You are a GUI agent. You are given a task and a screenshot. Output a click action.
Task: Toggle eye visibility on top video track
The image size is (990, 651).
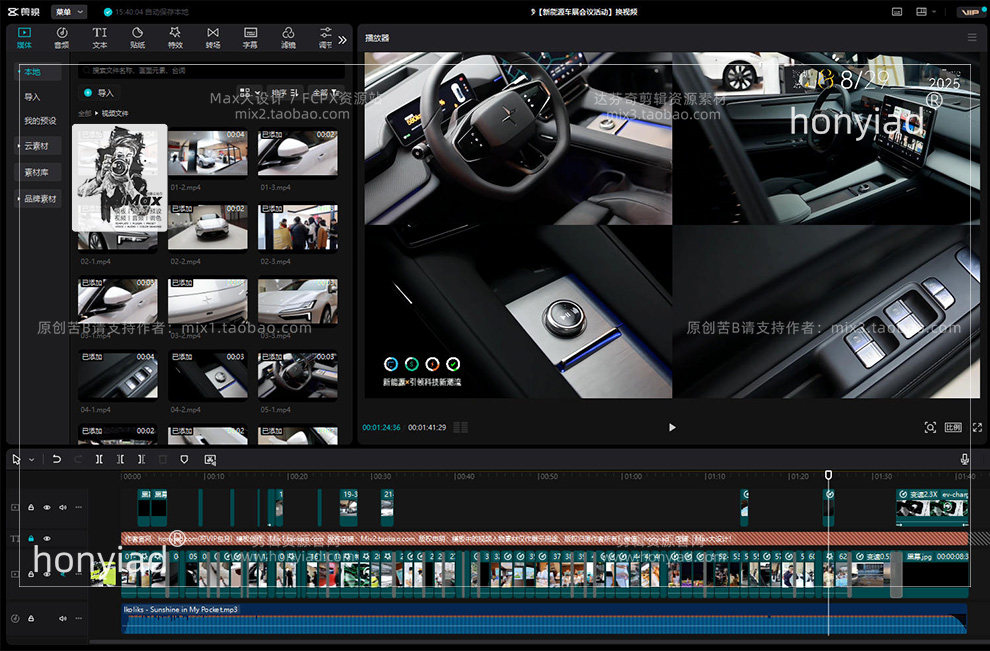tap(46, 508)
